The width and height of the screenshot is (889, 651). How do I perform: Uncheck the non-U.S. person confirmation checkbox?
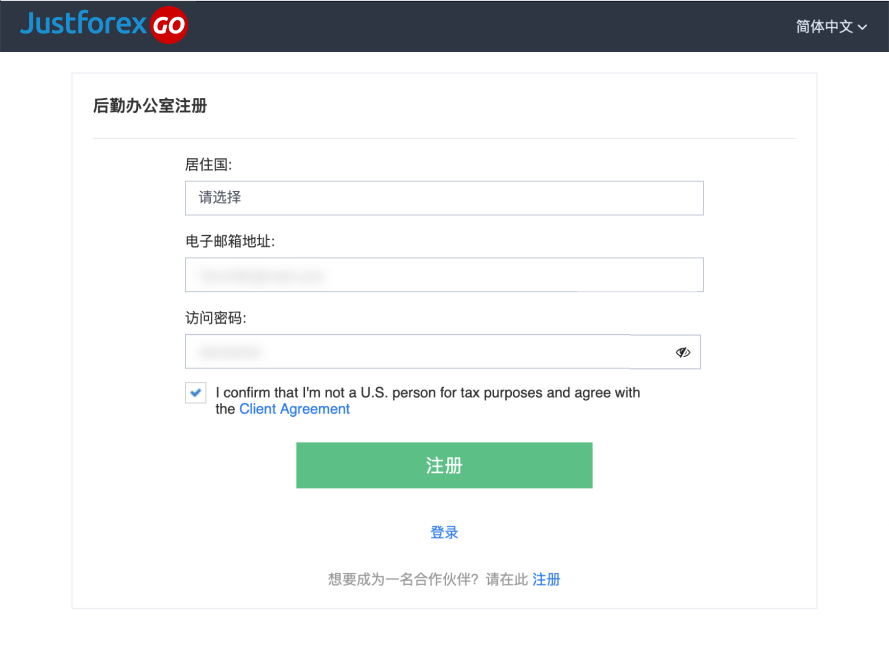[196, 392]
